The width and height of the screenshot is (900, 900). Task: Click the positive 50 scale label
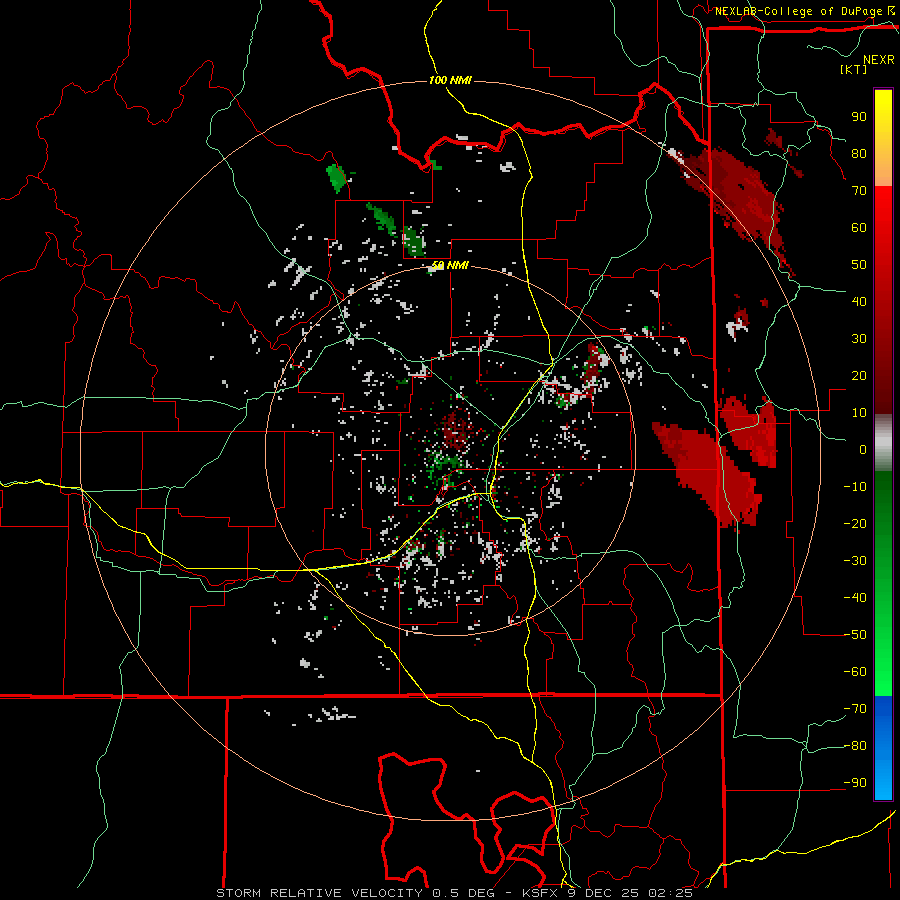(x=859, y=265)
